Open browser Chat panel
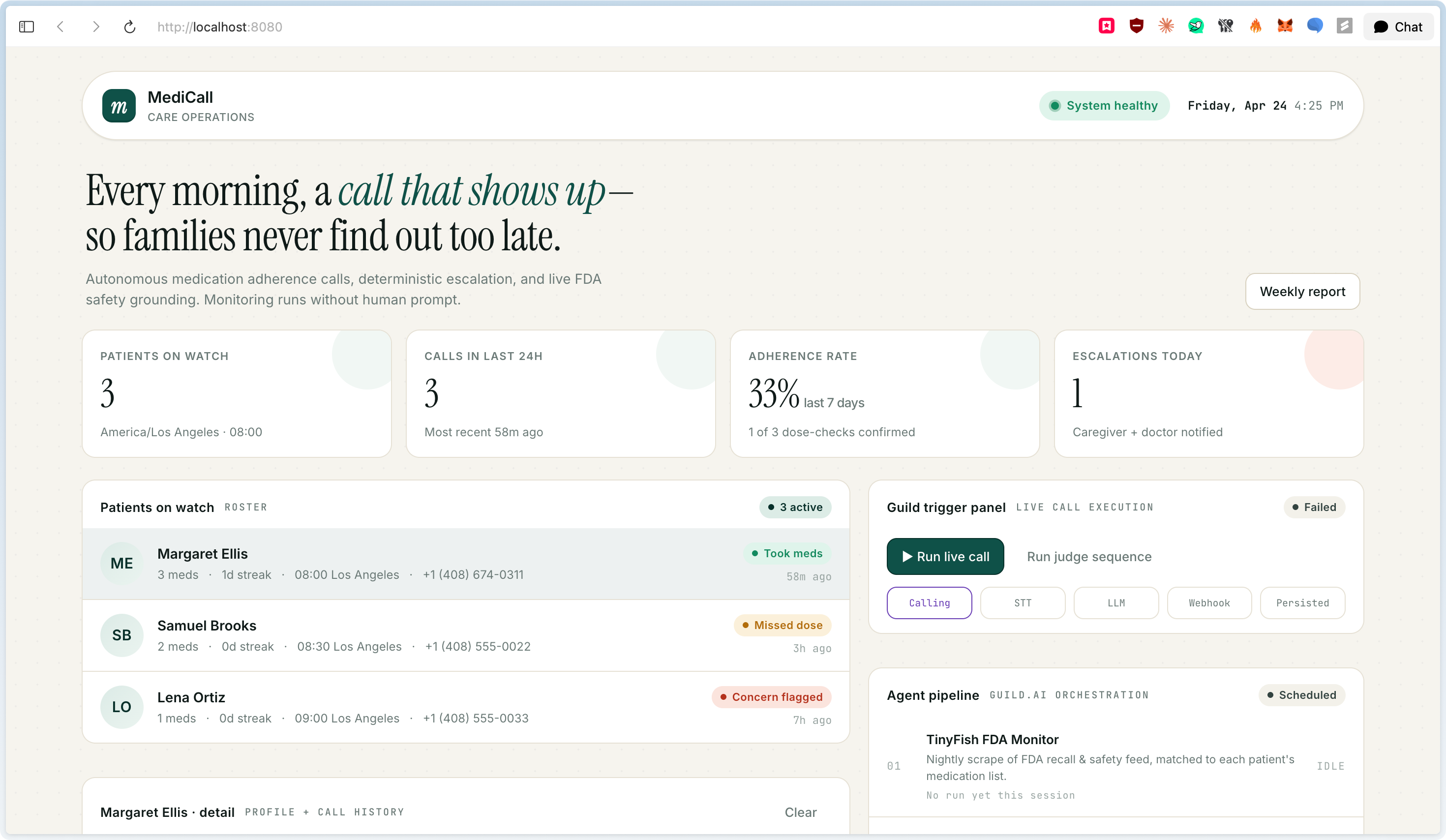 pos(1398,27)
